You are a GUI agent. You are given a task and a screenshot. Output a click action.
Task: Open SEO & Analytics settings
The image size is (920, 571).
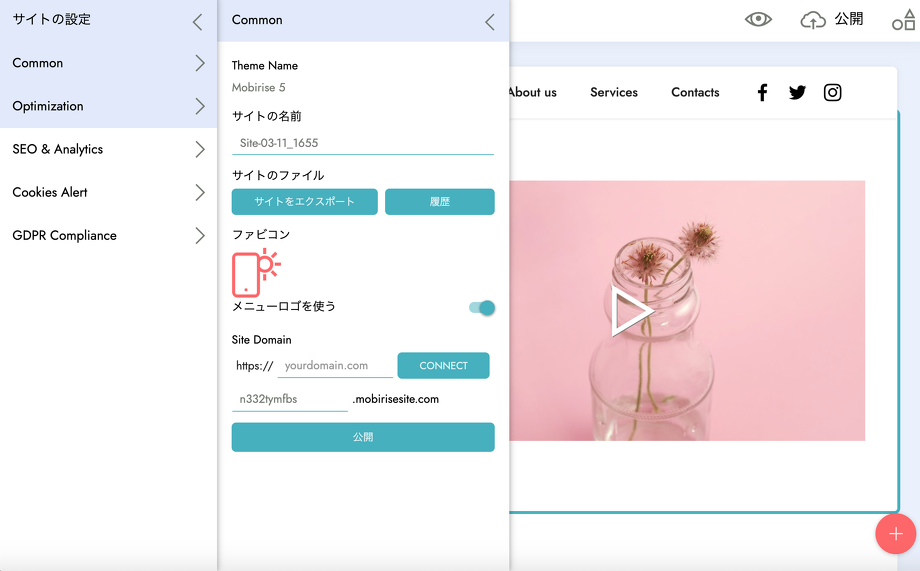108,149
